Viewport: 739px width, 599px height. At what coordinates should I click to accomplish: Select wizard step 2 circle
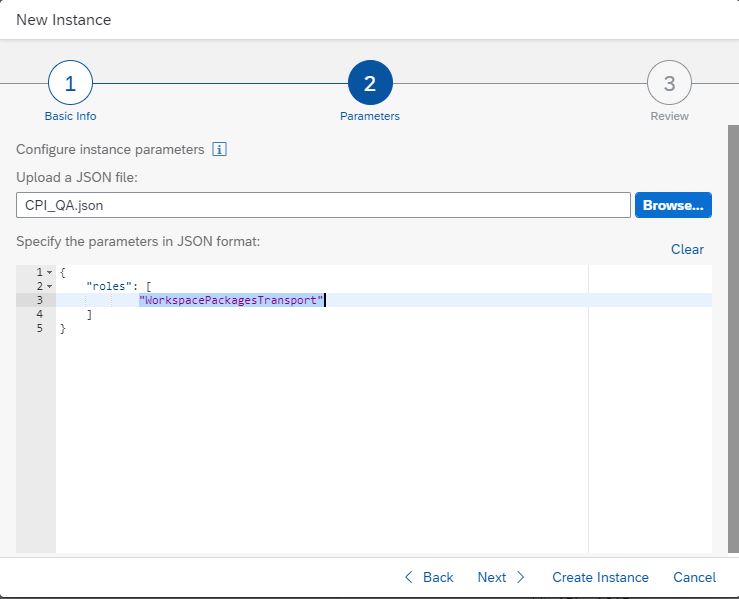click(x=370, y=83)
